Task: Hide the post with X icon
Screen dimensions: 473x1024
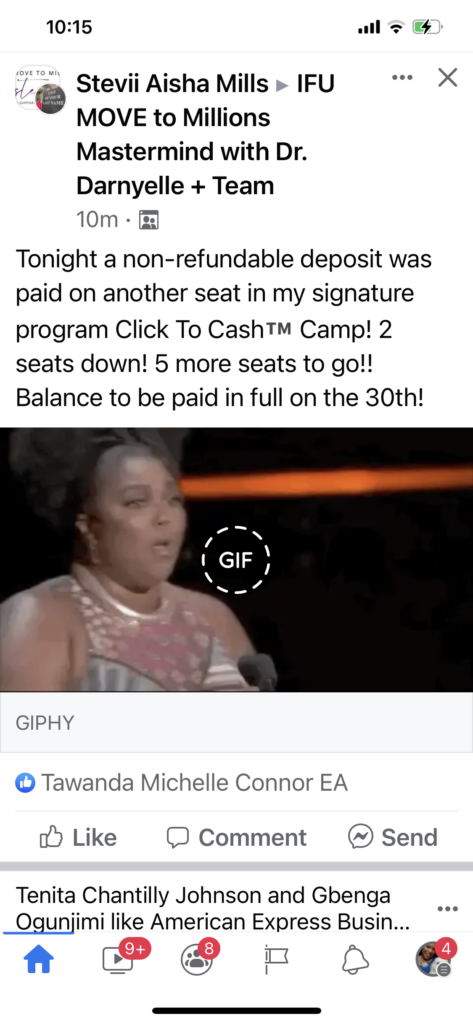Action: [x=448, y=78]
